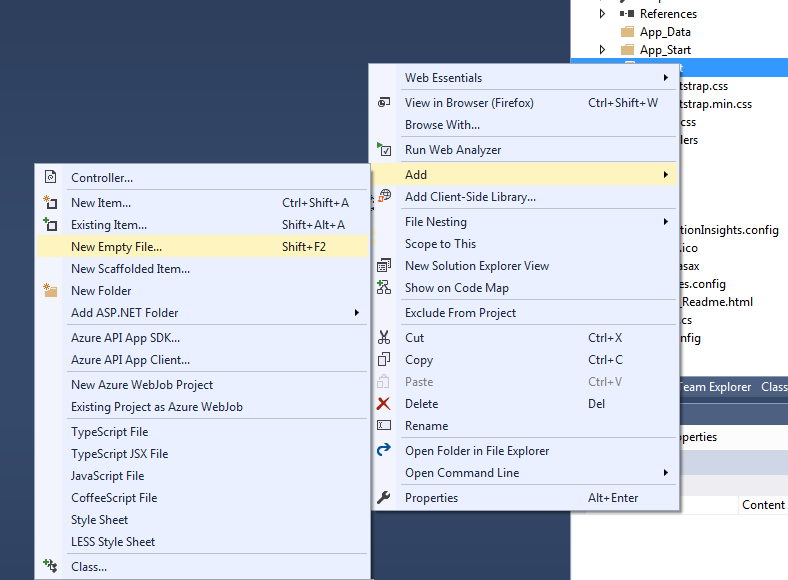Switch to the Team Explorer tab
Image resolution: width=788 pixels, height=580 pixels.
[714, 387]
